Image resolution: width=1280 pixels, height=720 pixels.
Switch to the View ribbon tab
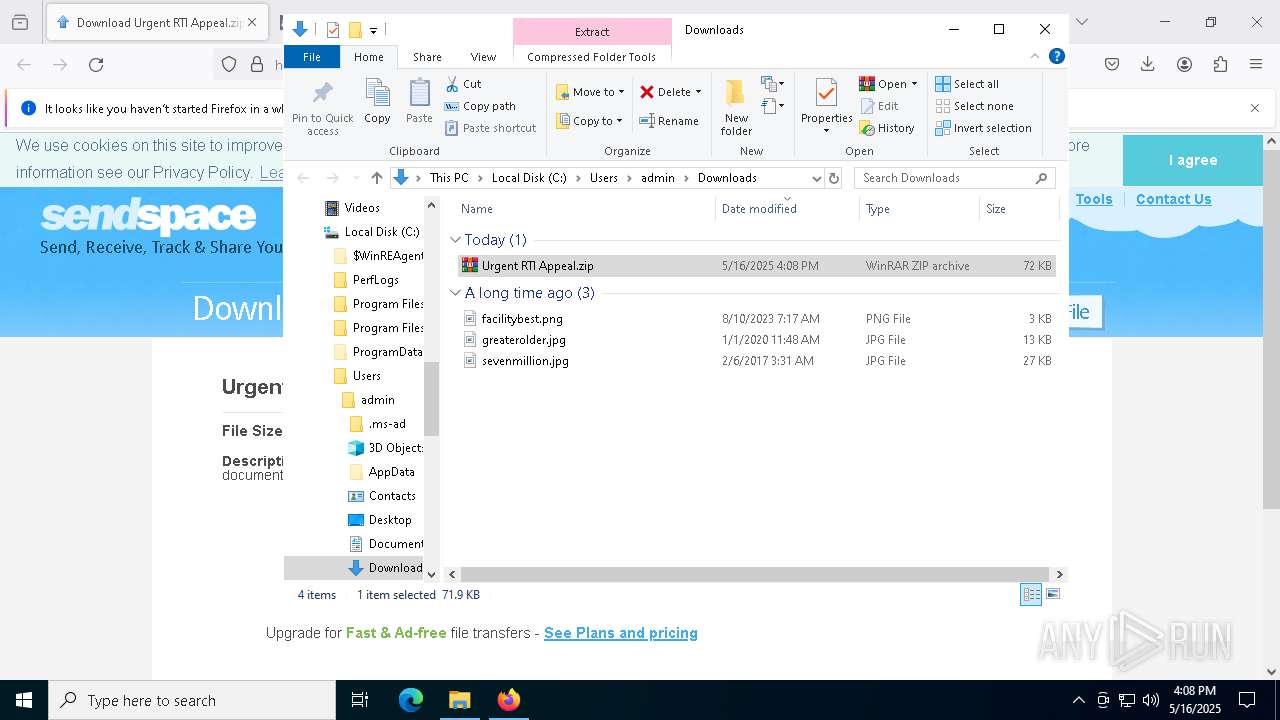click(483, 57)
